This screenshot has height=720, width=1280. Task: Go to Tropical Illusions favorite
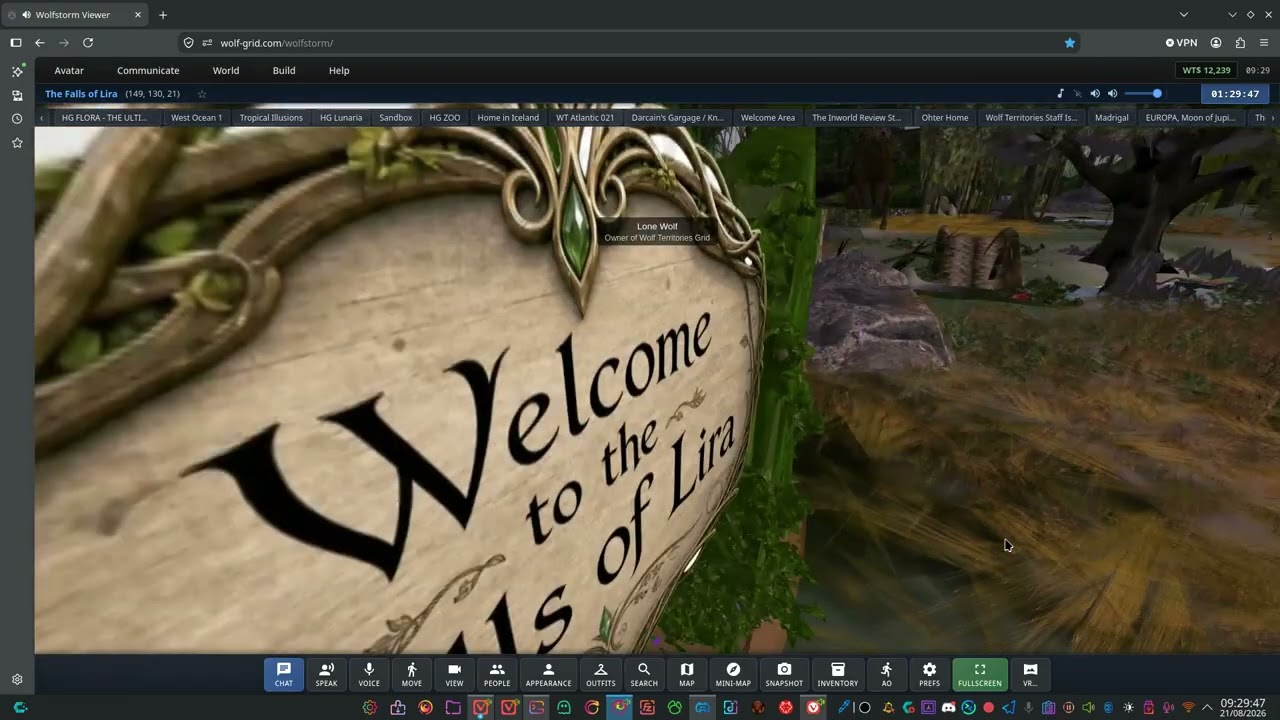271,117
